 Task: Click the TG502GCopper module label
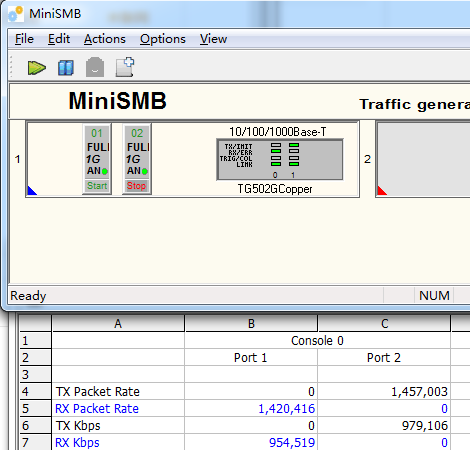pos(275,189)
